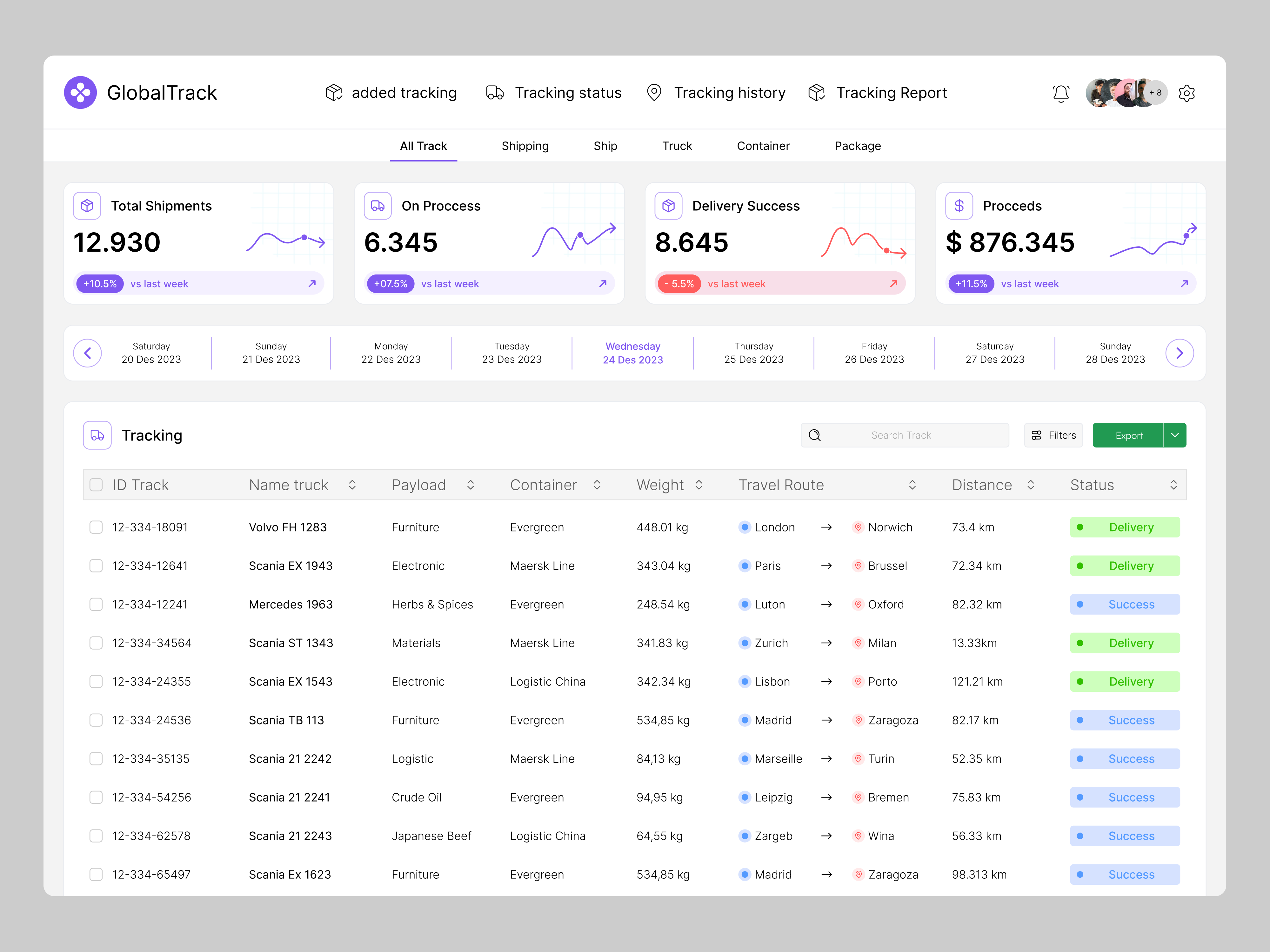Check the row for ID 12-334-18091

[96, 527]
